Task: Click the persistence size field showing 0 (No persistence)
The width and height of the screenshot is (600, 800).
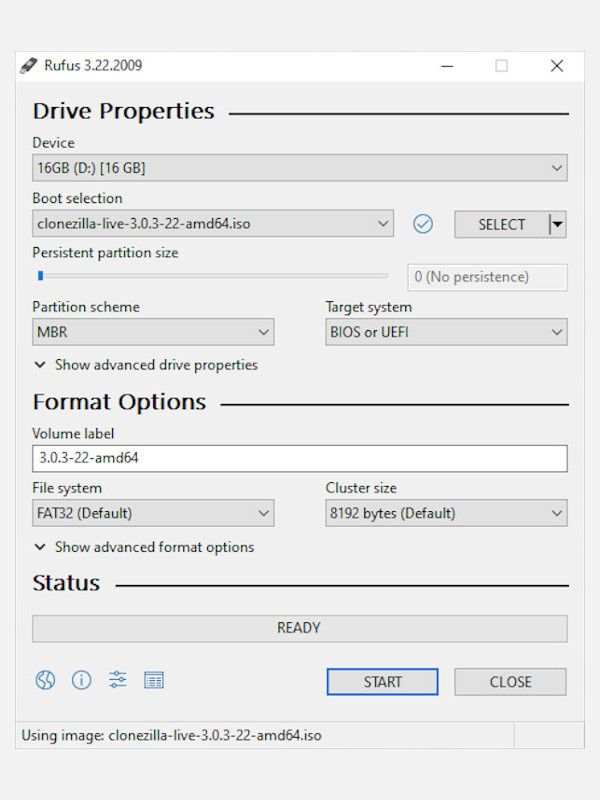Action: click(x=487, y=277)
